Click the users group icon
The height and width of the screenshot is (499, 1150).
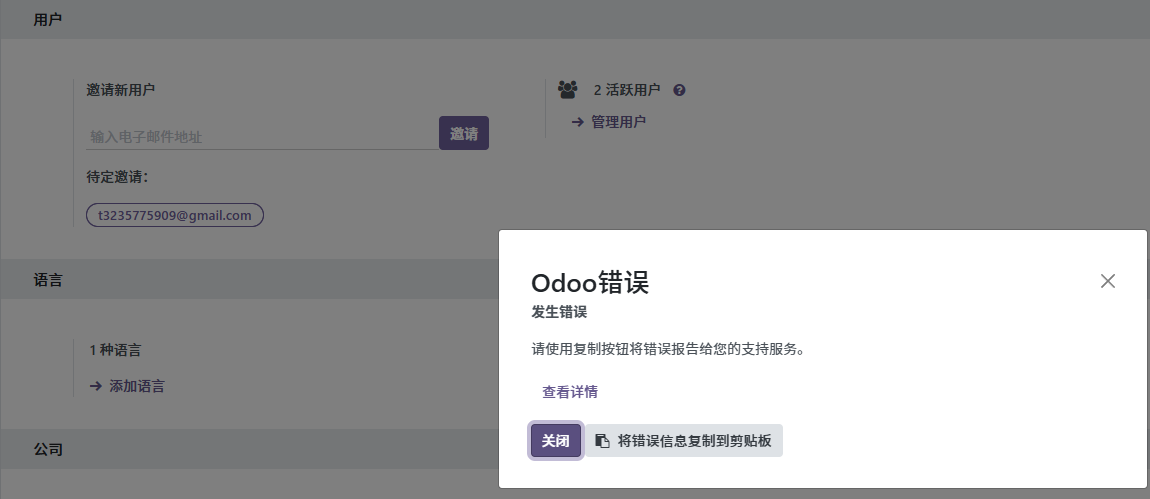tap(568, 90)
